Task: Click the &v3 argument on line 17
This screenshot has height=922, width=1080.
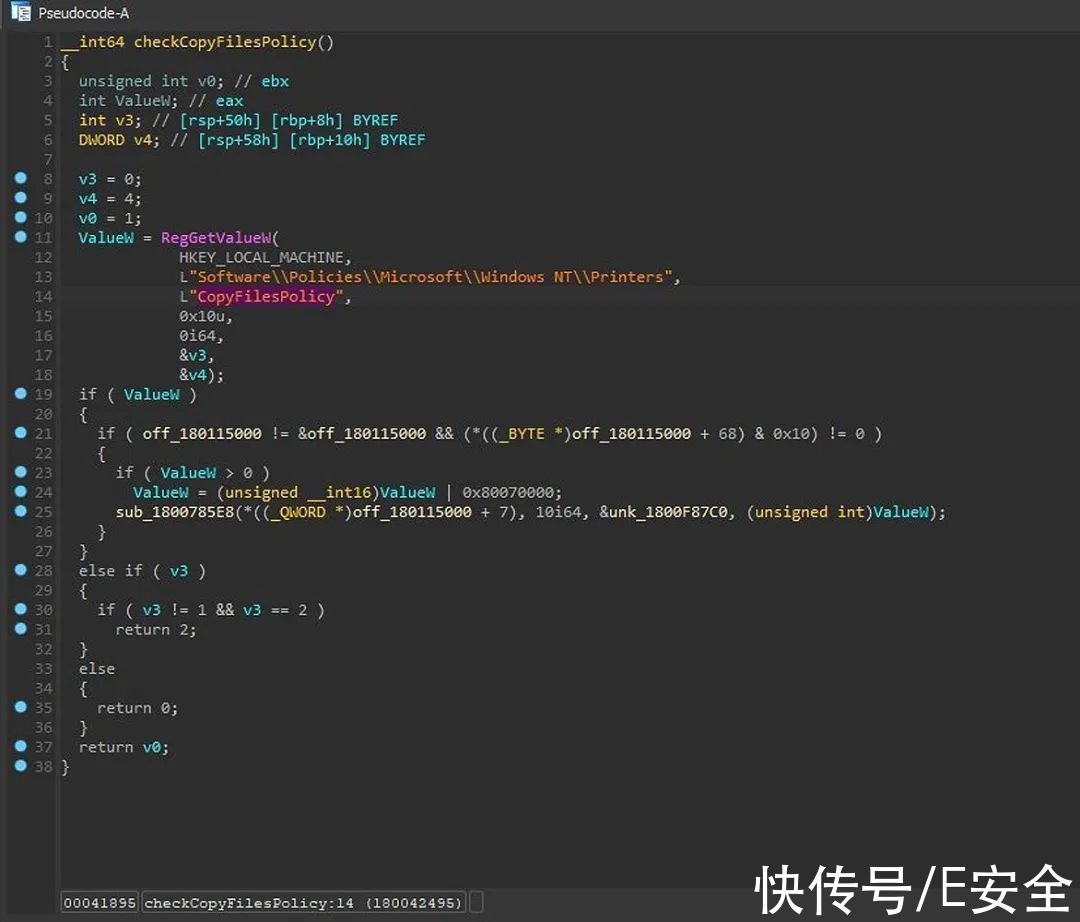Action: point(193,355)
